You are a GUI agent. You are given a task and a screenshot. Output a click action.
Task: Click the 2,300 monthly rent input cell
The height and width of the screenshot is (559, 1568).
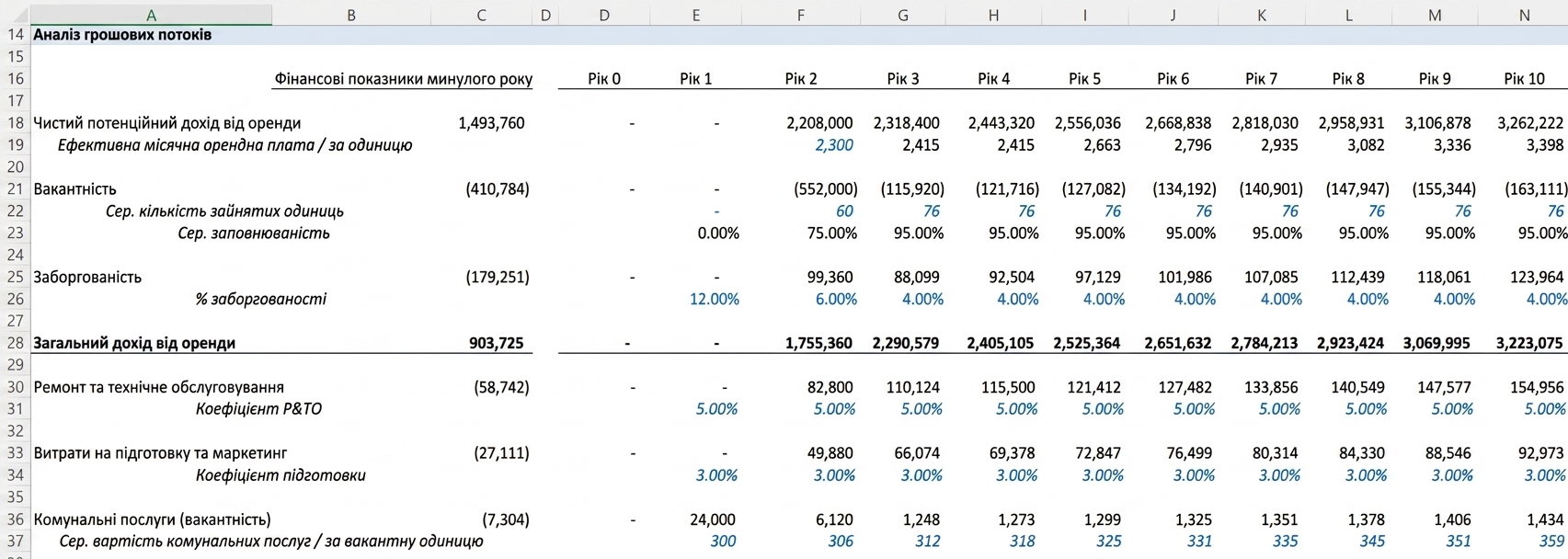[834, 145]
